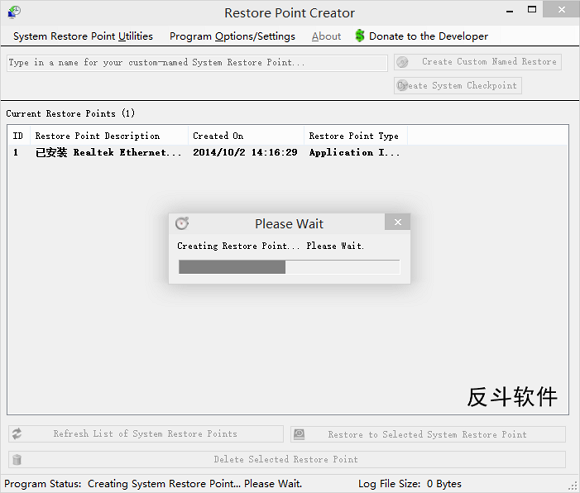Click the window resize grip
The image size is (580, 493).
pos(574,486)
